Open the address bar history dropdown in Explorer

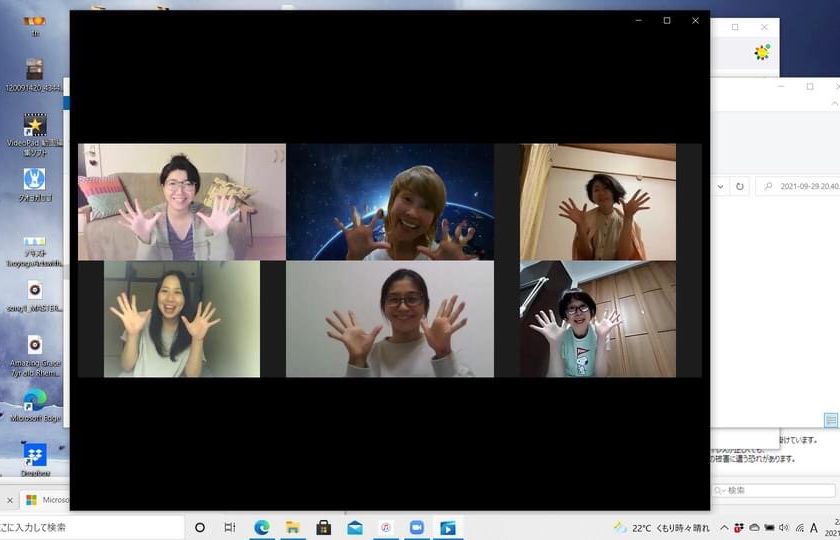pyautogui.click(x=719, y=186)
